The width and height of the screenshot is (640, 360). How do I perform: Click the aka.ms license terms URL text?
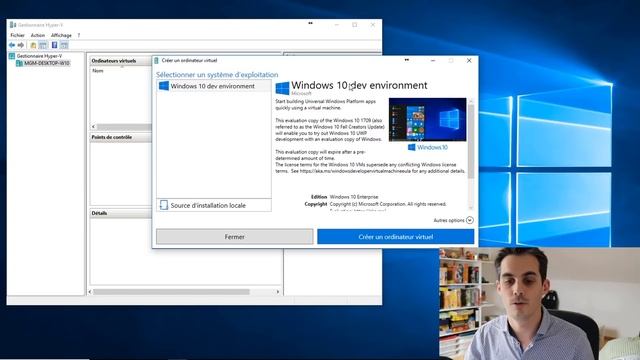click(356, 171)
